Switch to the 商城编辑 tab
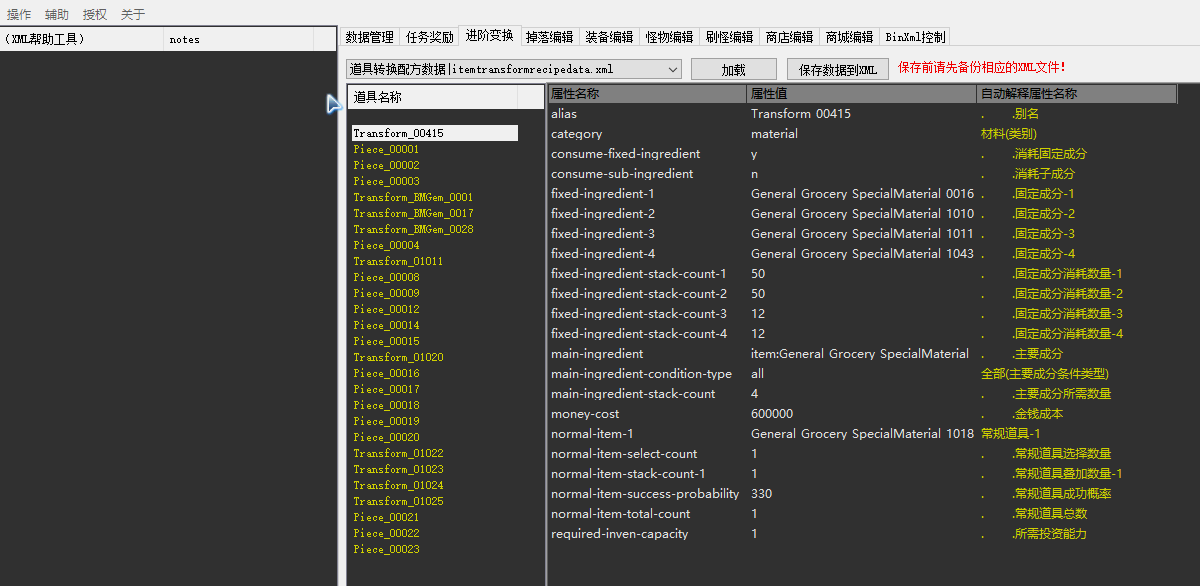Viewport: 1200px width, 586px height. tap(849, 37)
